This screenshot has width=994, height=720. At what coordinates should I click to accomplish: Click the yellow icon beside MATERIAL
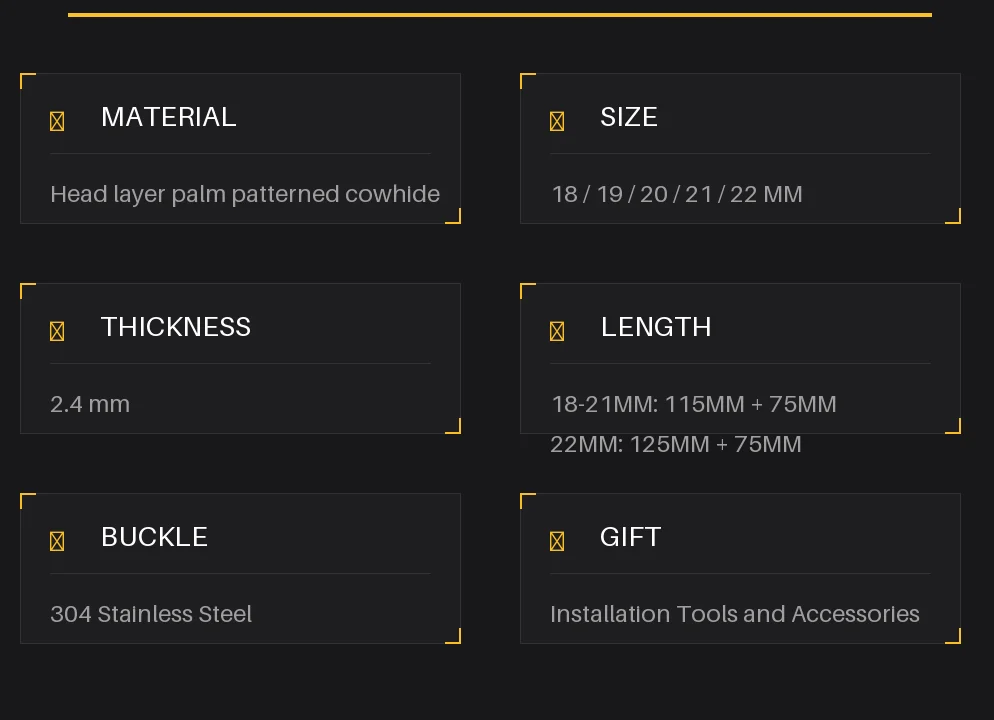click(57, 121)
